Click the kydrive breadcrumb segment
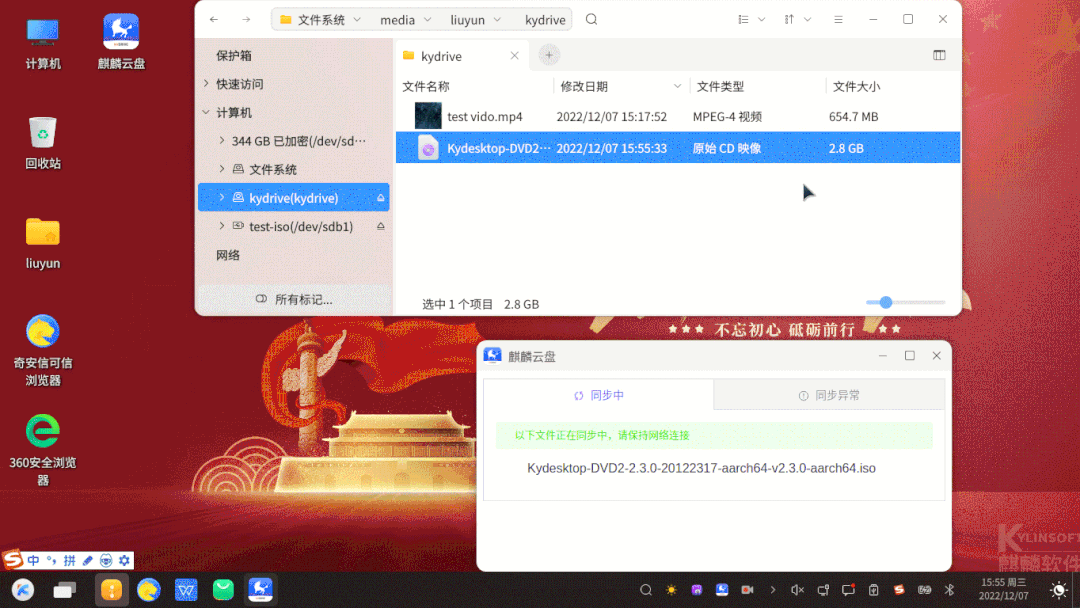This screenshot has width=1080, height=608. click(545, 19)
